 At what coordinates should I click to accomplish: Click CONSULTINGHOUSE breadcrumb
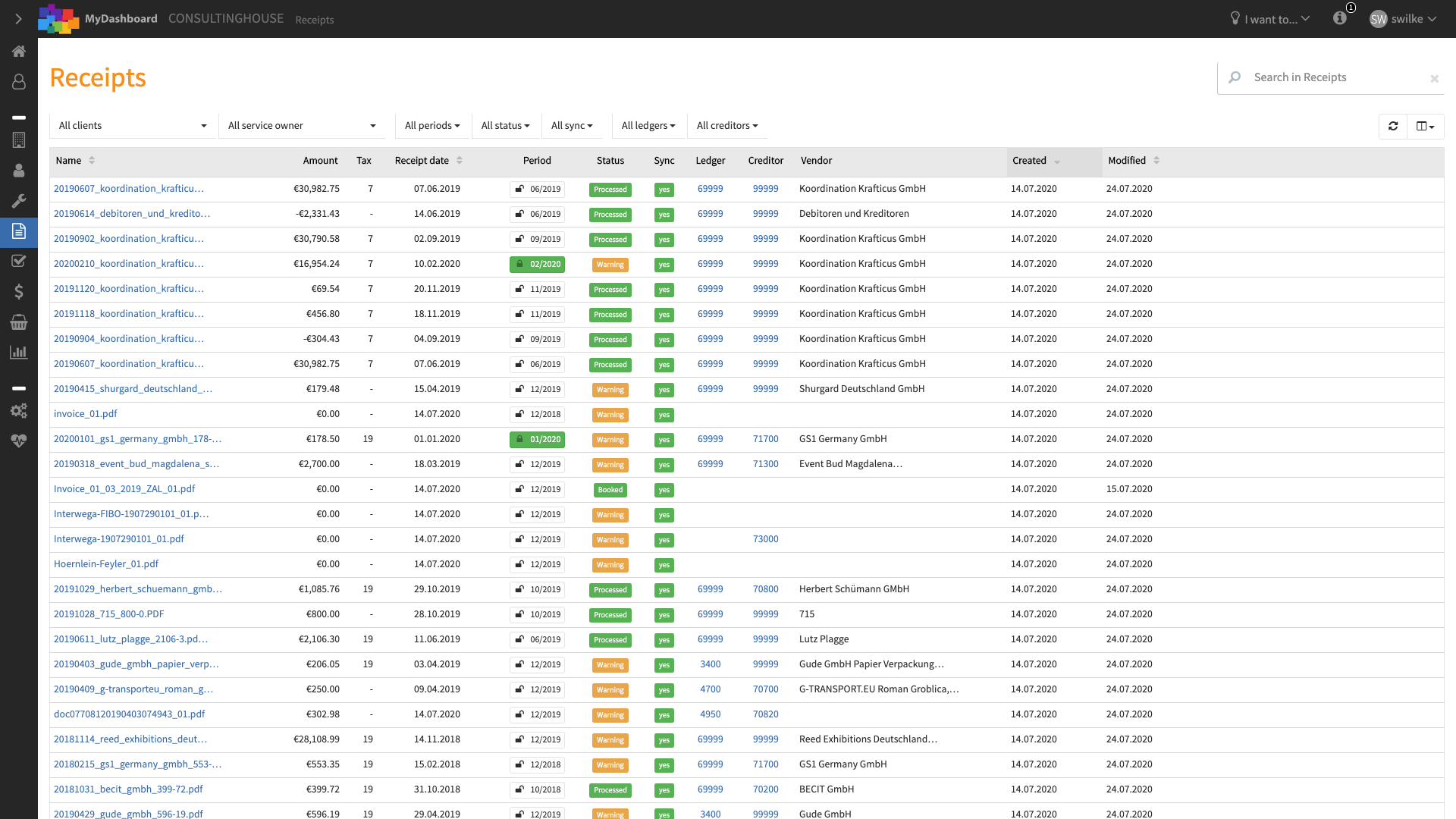[x=226, y=19]
